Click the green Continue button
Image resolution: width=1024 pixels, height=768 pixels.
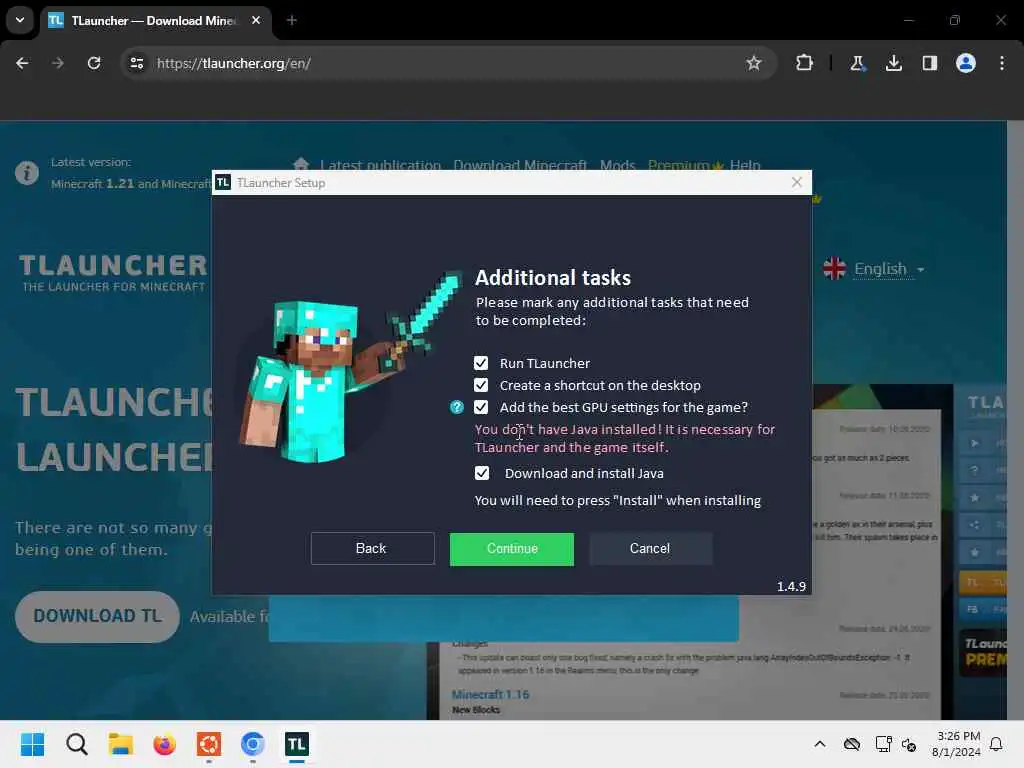click(511, 549)
